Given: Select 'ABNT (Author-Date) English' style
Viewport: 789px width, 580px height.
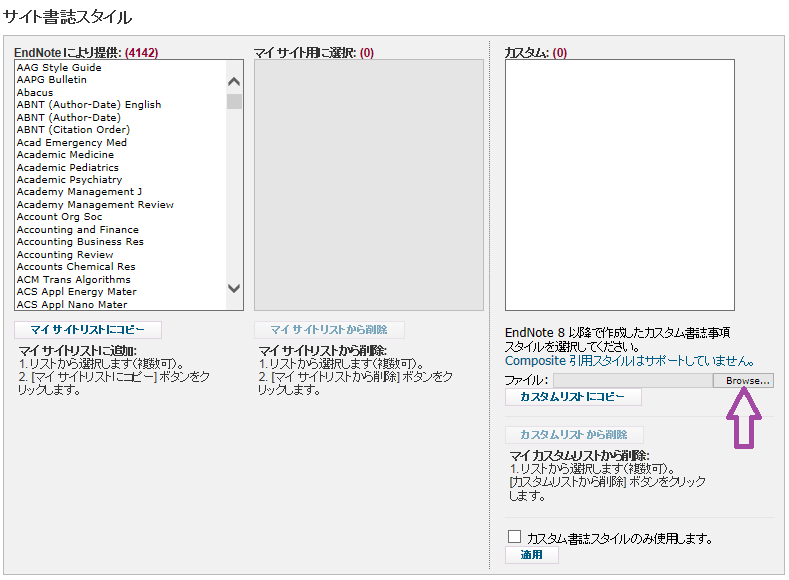Looking at the screenshot, I should (x=89, y=105).
